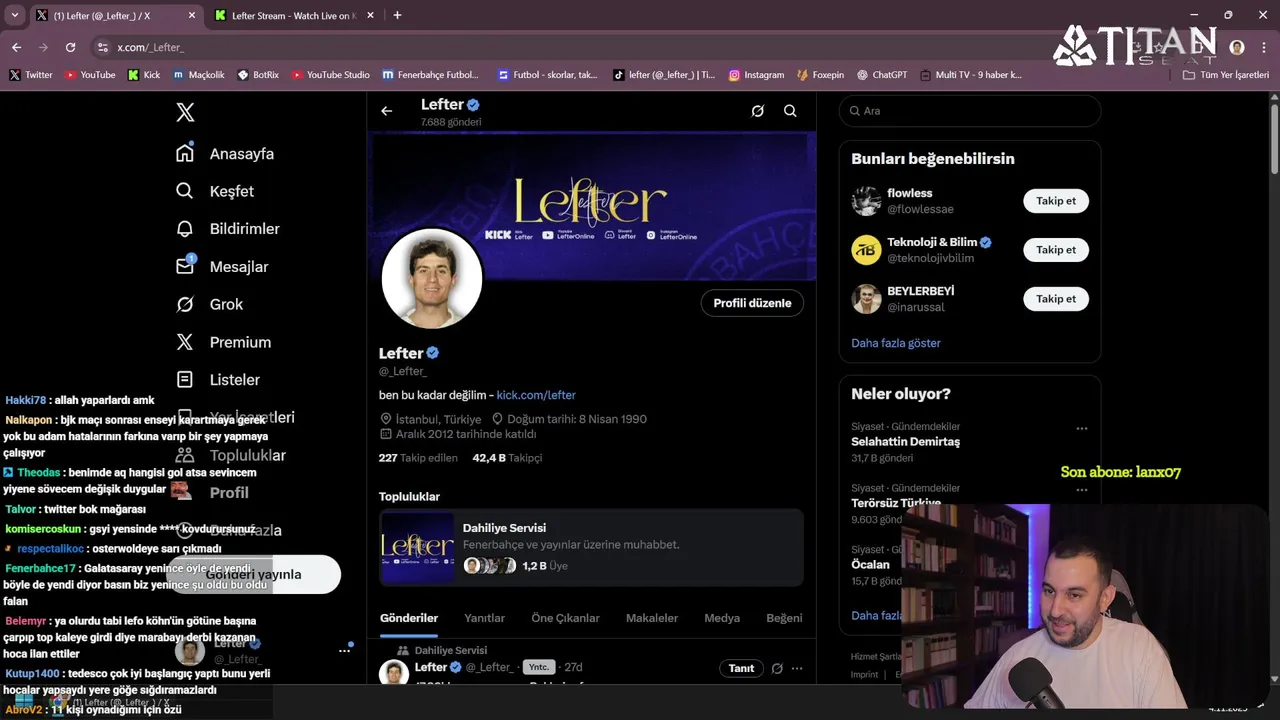The height and width of the screenshot is (720, 1280).
Task: Click Grok icon on the post
Action: coord(777,668)
